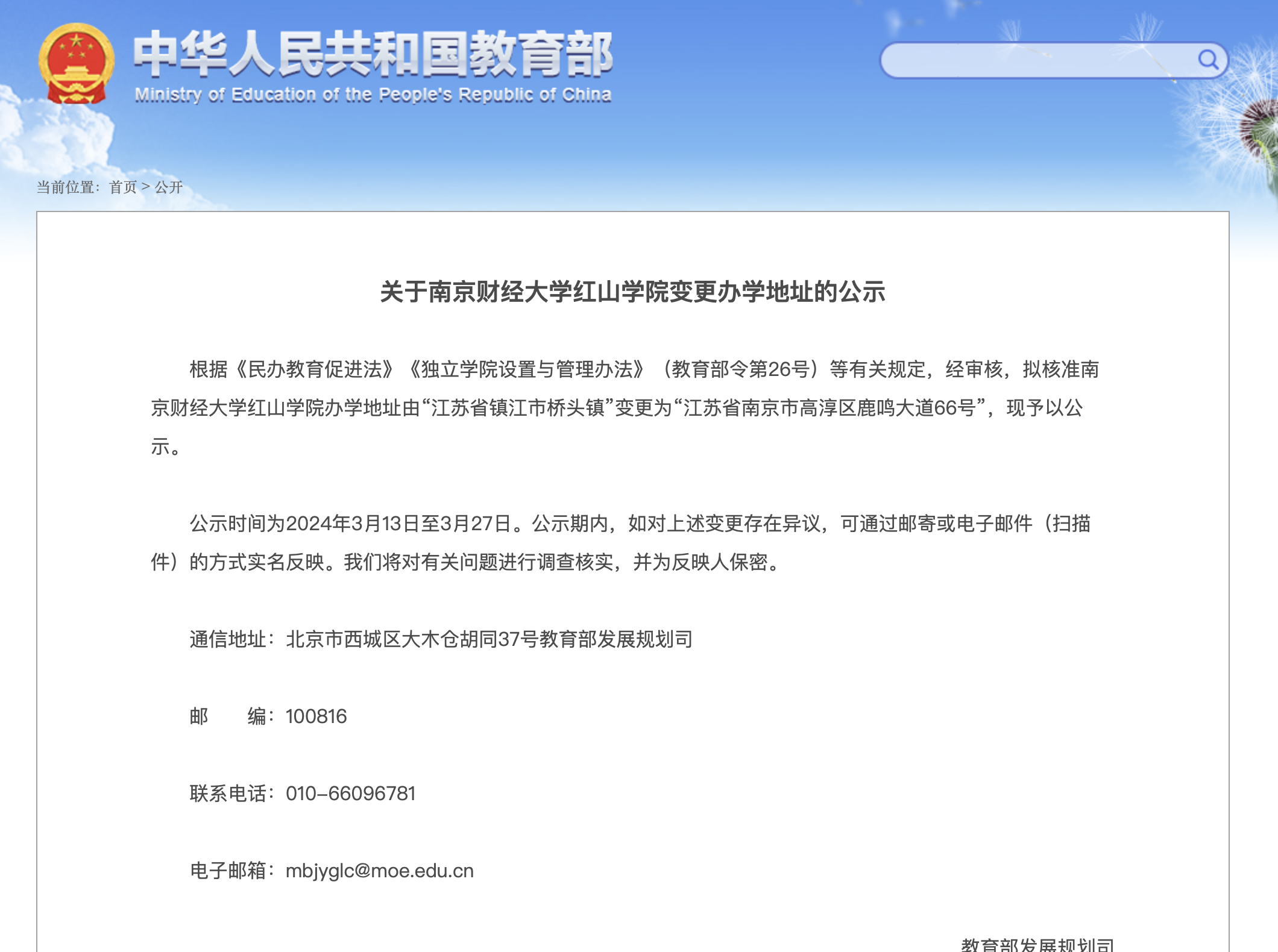Click the email address mbjyglc@moe.edu.cn
The width and height of the screenshot is (1278, 952).
pos(380,871)
